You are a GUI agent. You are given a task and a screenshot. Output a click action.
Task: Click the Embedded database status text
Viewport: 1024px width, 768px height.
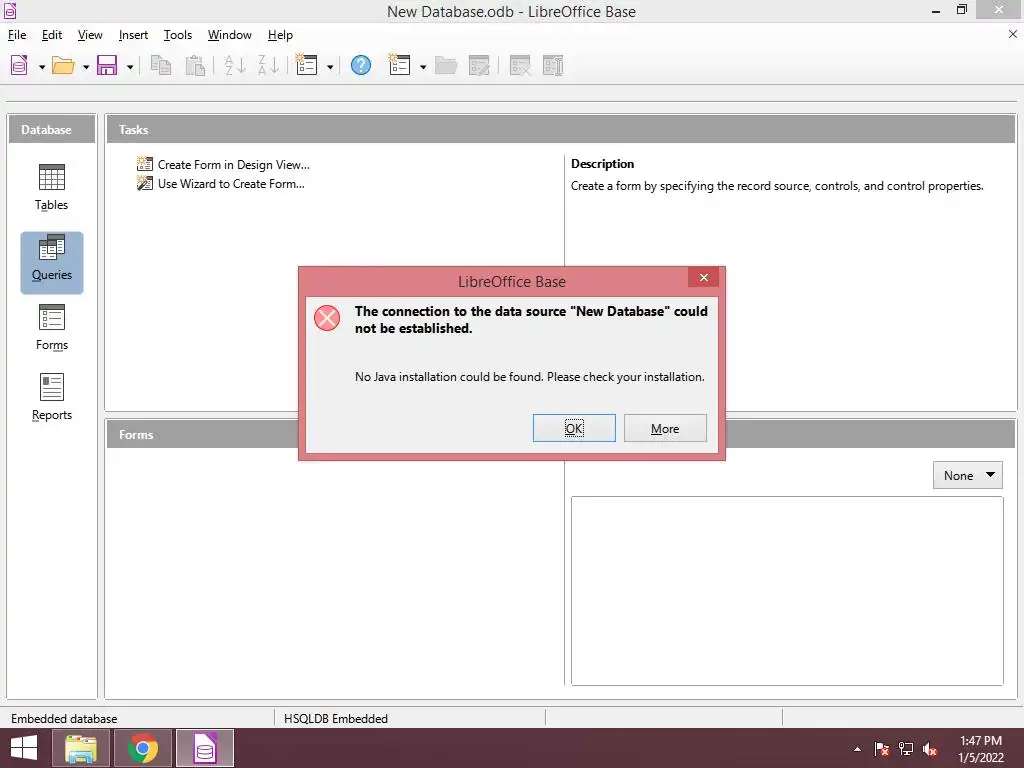(x=64, y=718)
